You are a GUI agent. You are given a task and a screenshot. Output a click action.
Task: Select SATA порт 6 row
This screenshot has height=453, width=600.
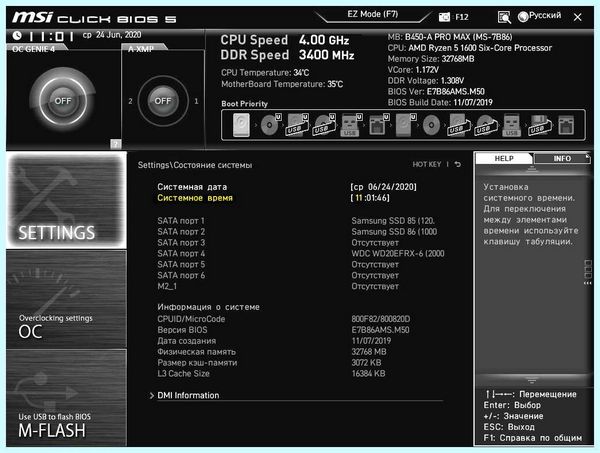click(300, 275)
